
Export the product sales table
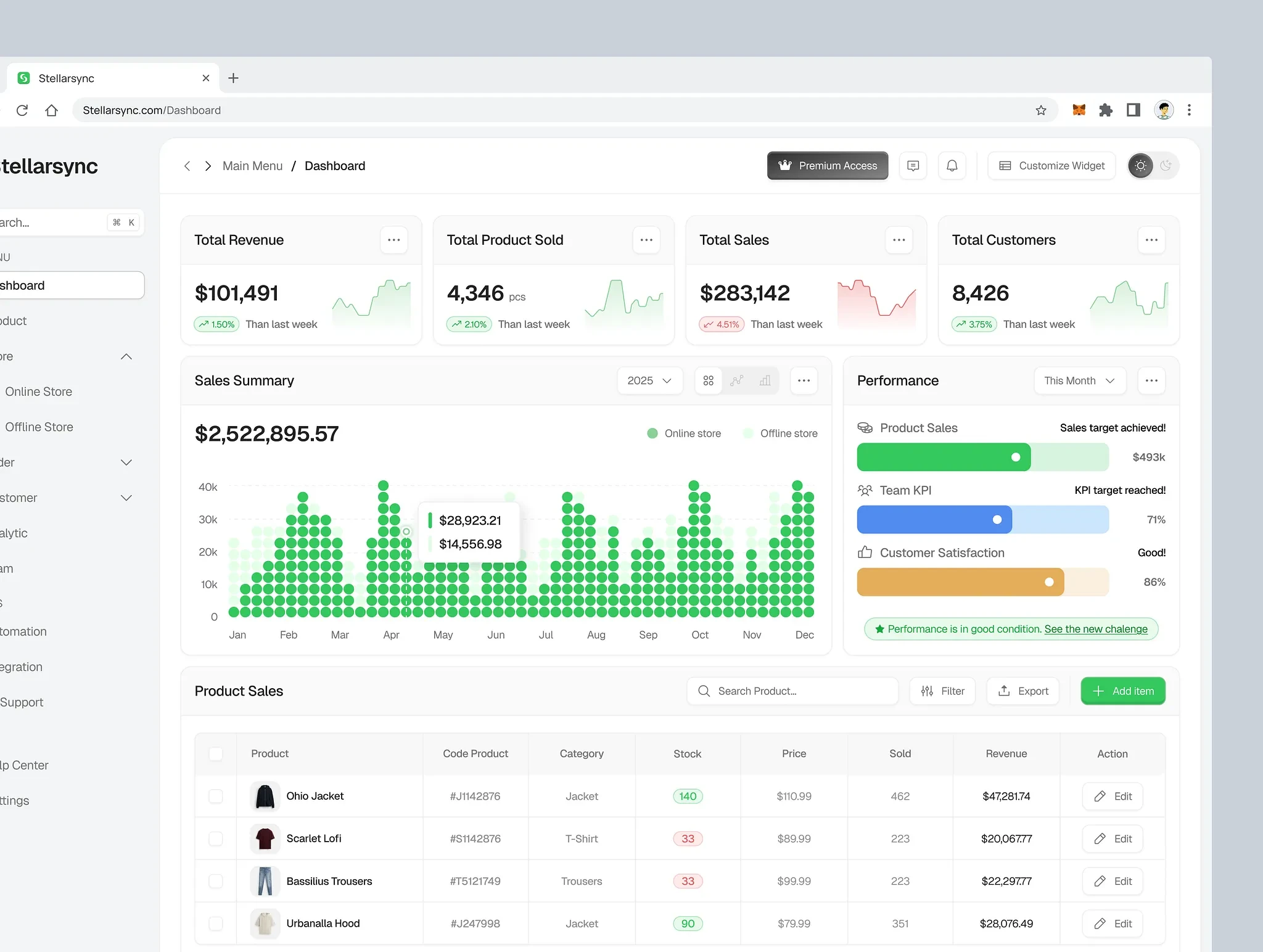[x=1023, y=691]
